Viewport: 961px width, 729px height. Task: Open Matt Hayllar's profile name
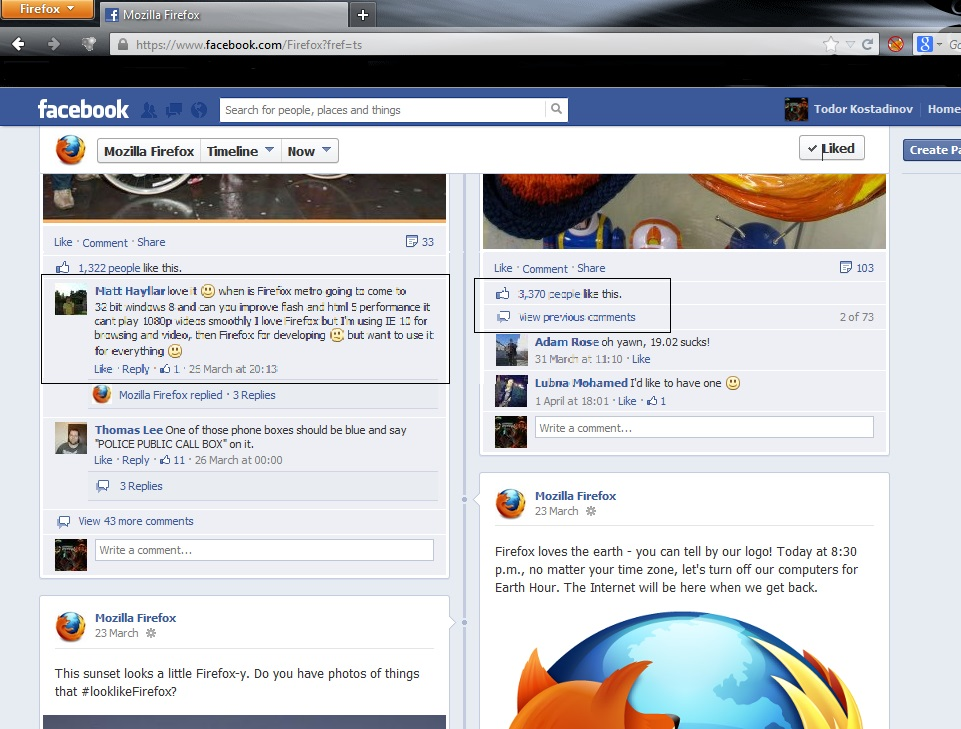130,291
